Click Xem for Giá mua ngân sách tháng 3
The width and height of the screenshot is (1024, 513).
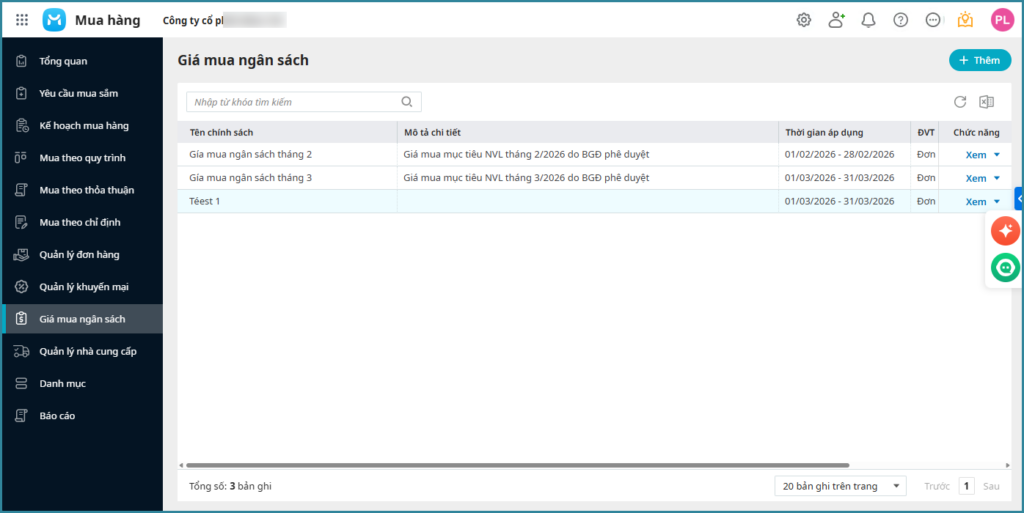(x=976, y=178)
